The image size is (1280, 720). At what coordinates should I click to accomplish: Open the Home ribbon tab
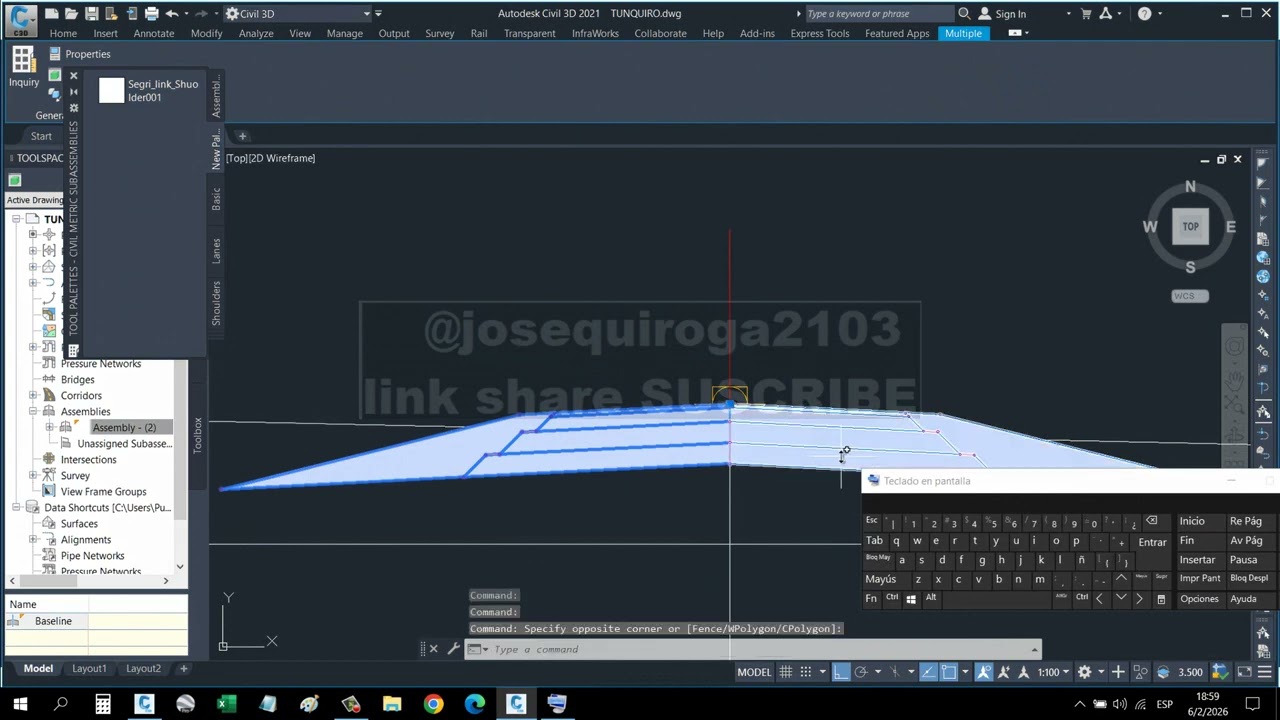click(x=63, y=34)
